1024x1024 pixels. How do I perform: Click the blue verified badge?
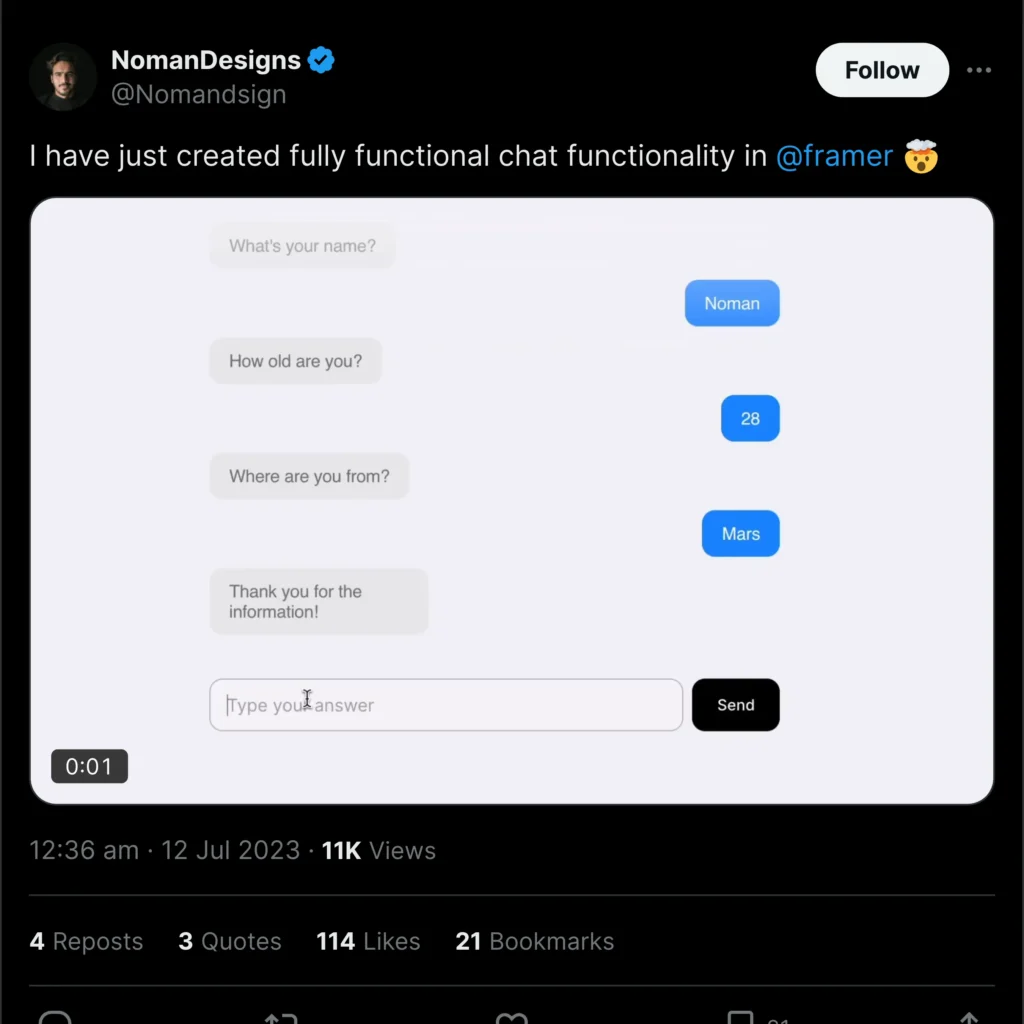click(x=321, y=60)
